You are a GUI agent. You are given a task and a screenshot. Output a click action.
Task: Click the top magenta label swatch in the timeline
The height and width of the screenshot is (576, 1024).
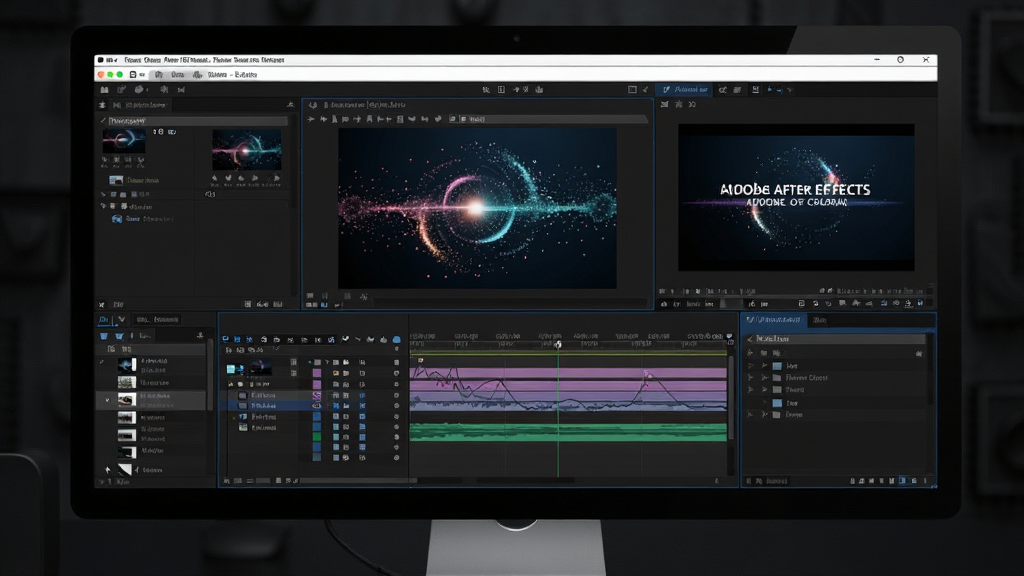pos(317,374)
